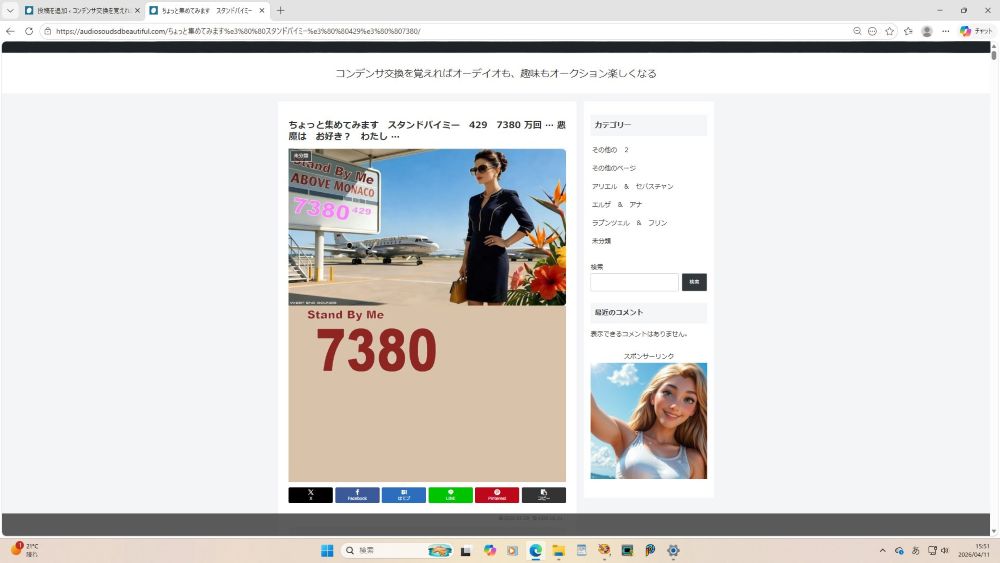Viewport: 1000px width, 563px height.
Task: Open the アリエル & セバスチャン category
Action: [x=632, y=186]
